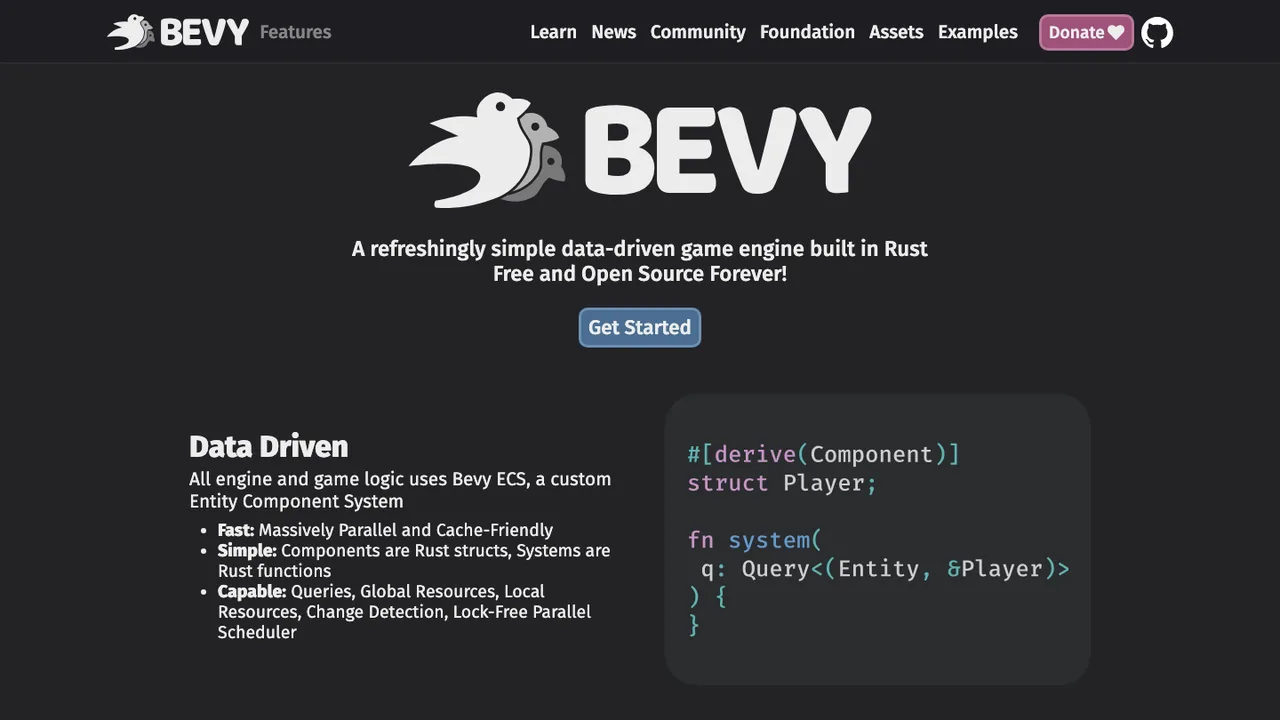
Task: Click the 'Fast:' bullet item
Action: coord(386,530)
